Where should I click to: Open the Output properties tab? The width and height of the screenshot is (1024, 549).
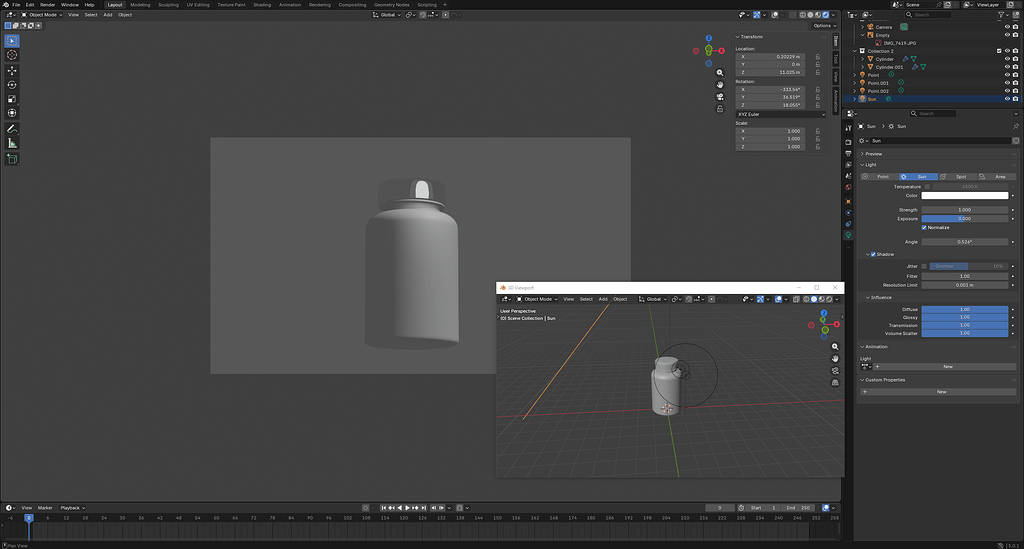tap(848, 153)
